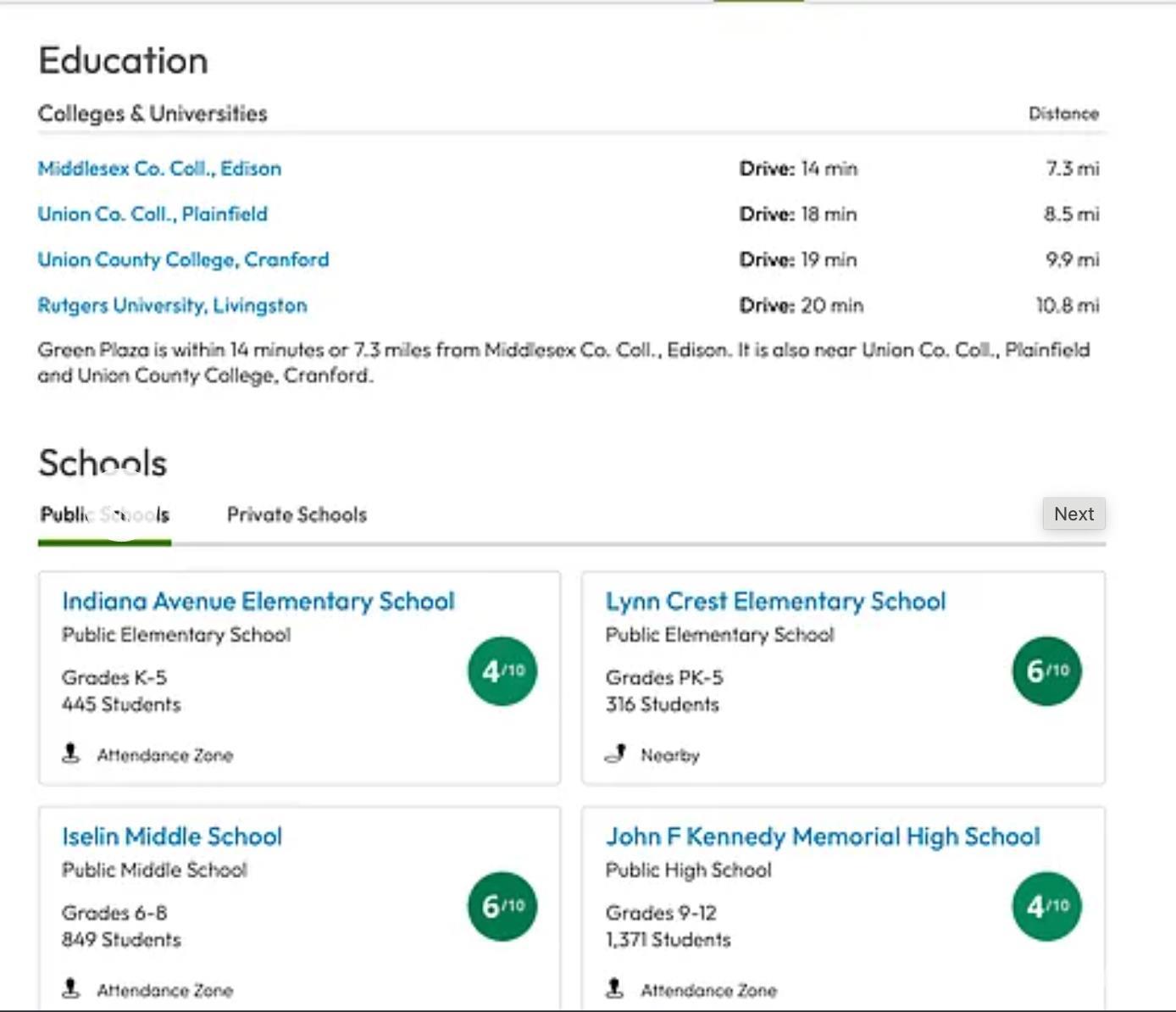Open Union County College, Cranford link
1176x1012 pixels.
click(183, 260)
